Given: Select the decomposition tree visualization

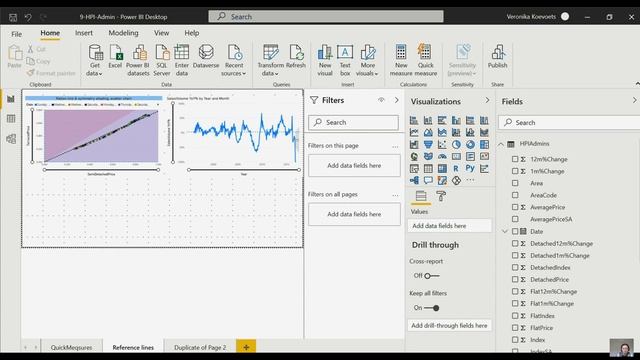Looking at the screenshot, I should pos(414,180).
